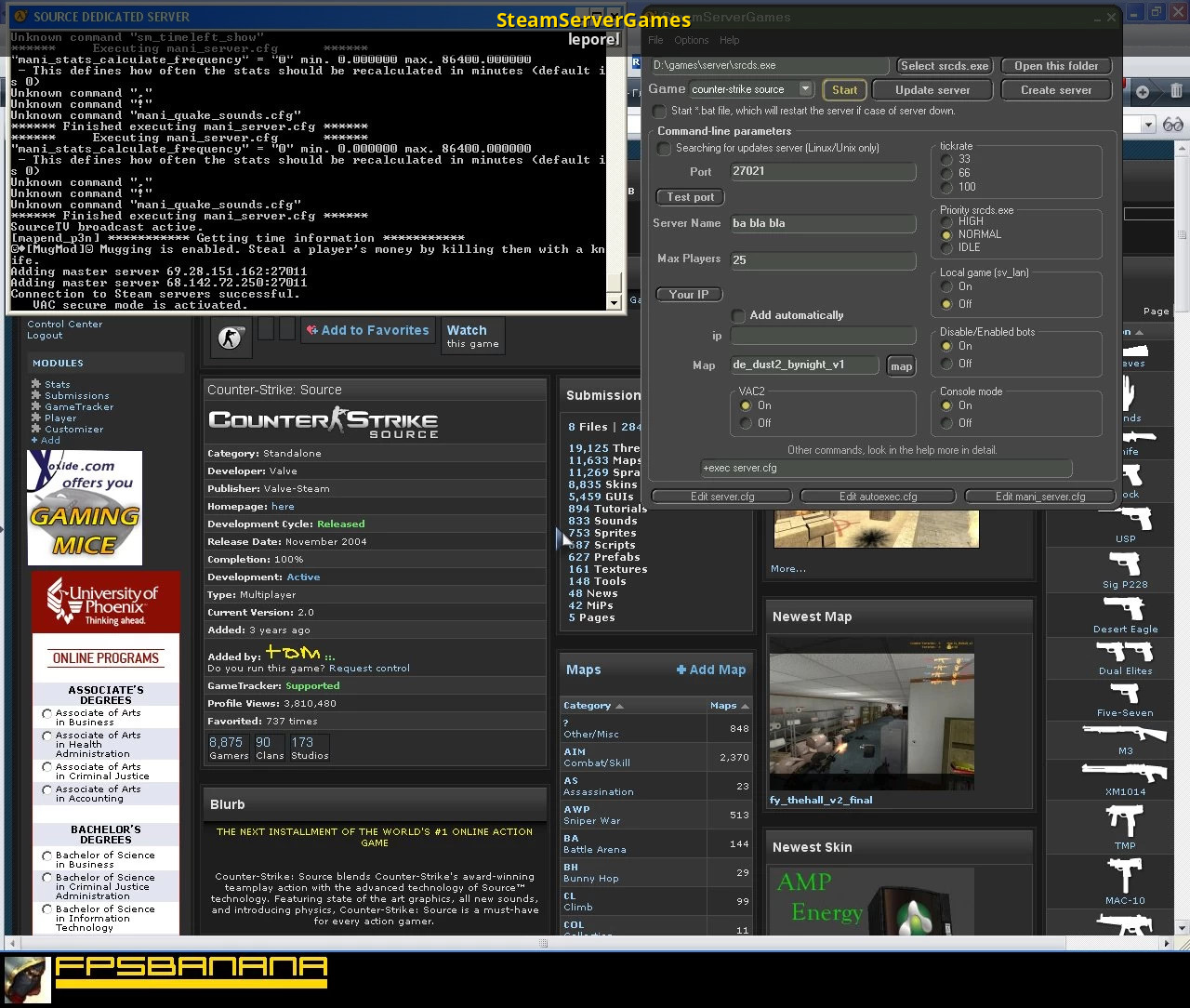Open the browser dropdown arrow beside glasses icon
The image size is (1190, 1008).
[x=1148, y=125]
